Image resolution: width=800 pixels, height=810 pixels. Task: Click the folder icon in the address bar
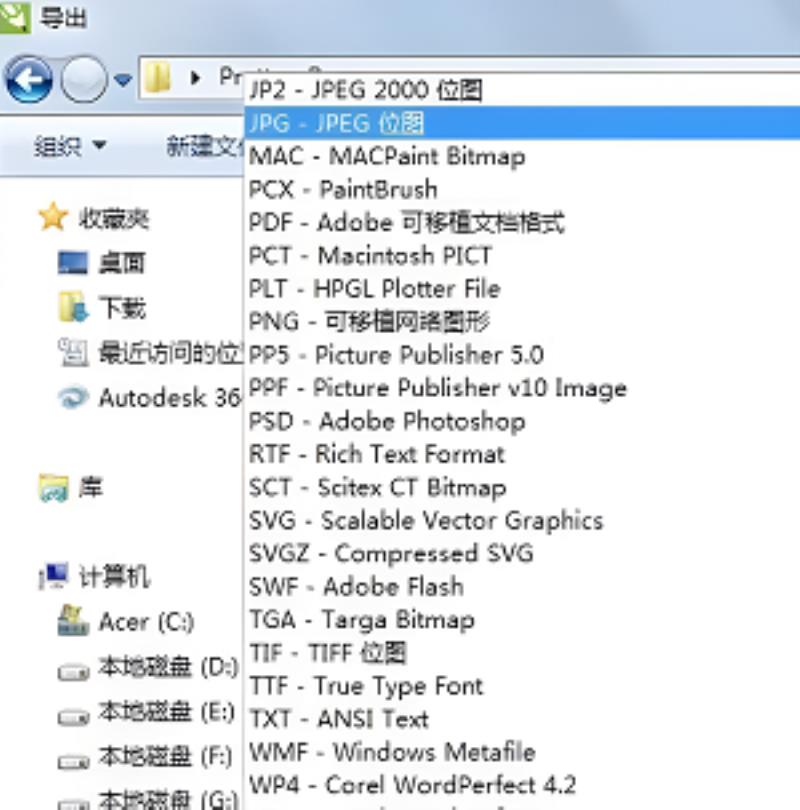click(x=158, y=77)
